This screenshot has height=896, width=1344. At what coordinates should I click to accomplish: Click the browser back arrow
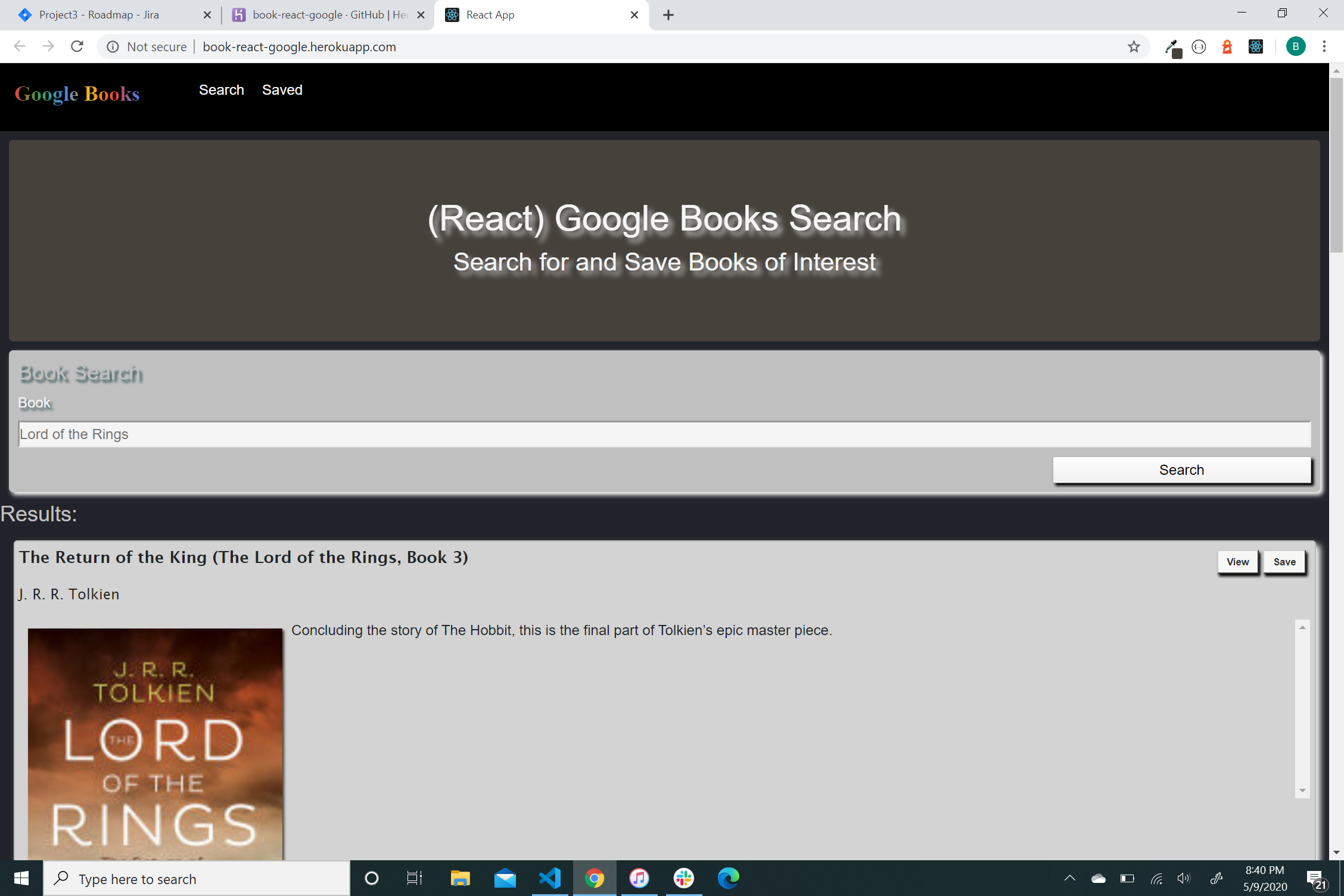tap(20, 46)
